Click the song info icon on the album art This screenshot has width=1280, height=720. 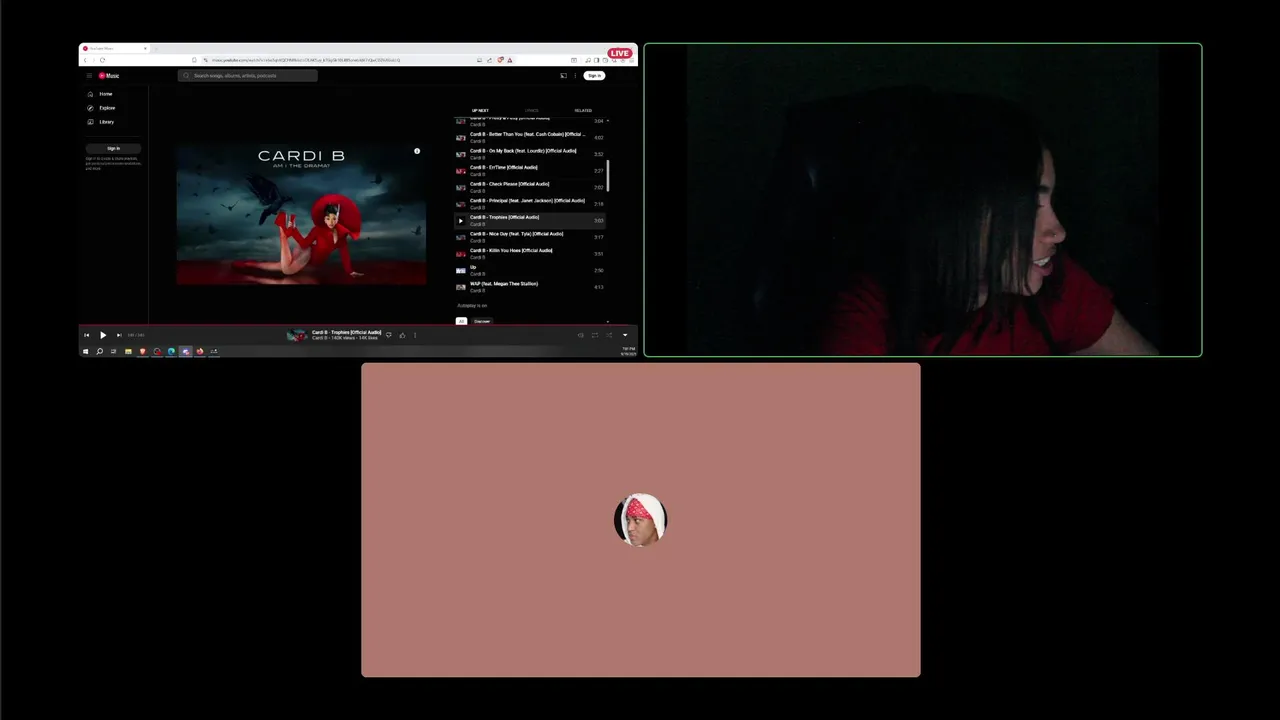point(417,151)
